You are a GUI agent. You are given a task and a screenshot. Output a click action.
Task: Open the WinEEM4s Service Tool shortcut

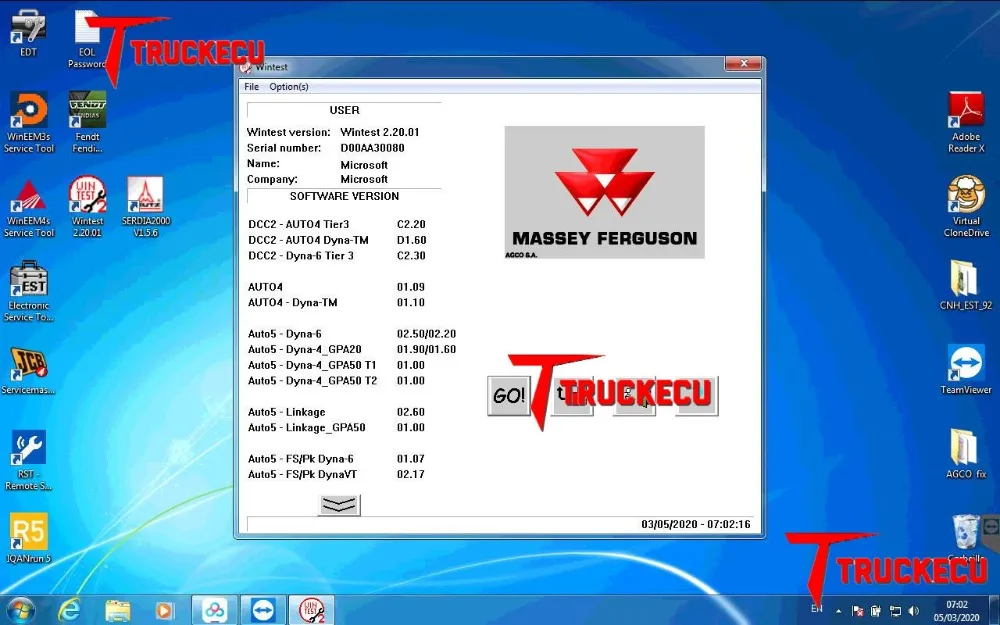click(x=29, y=208)
